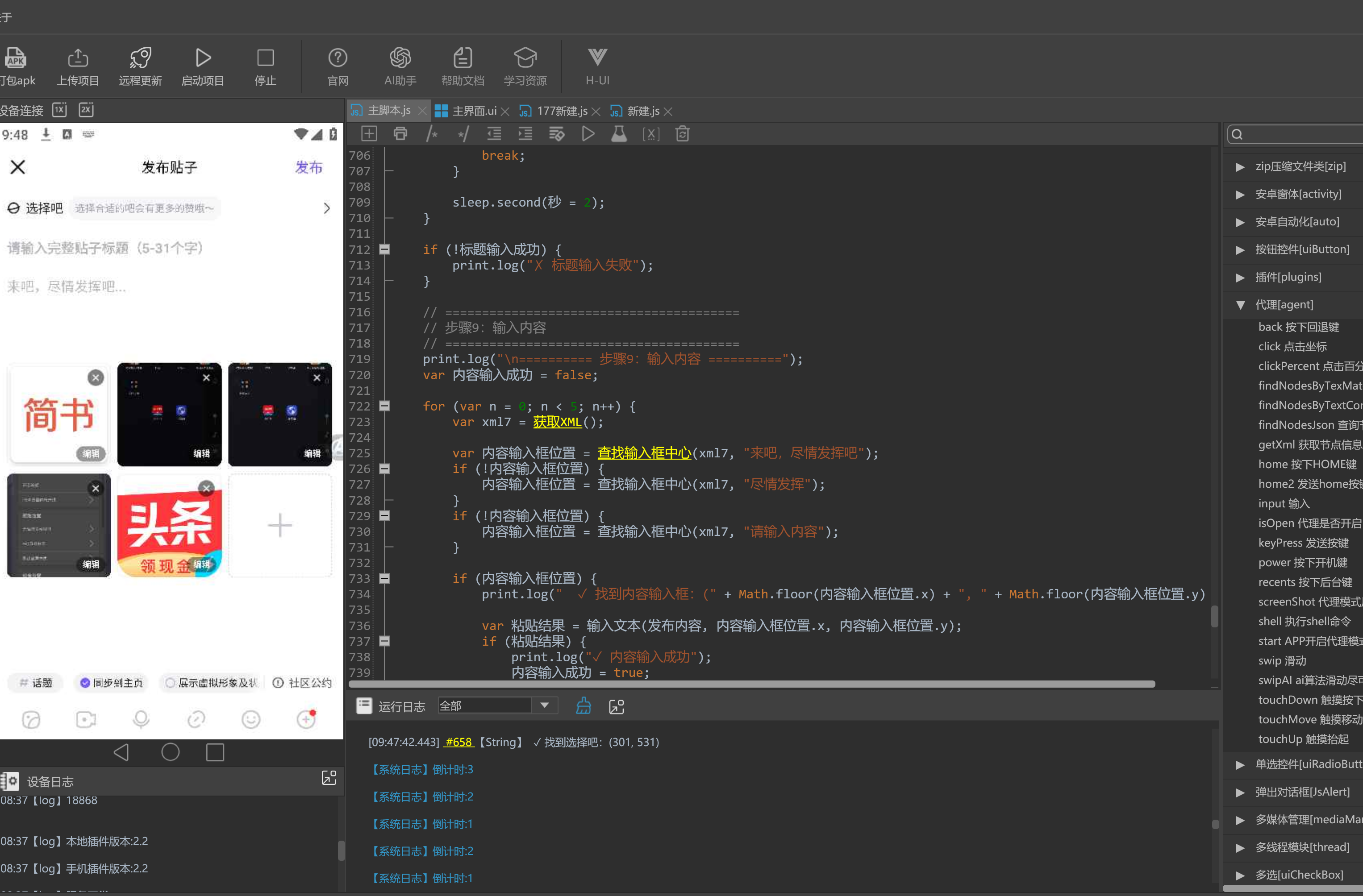Click the clipboard trash icon in editor toolbar

point(682,134)
